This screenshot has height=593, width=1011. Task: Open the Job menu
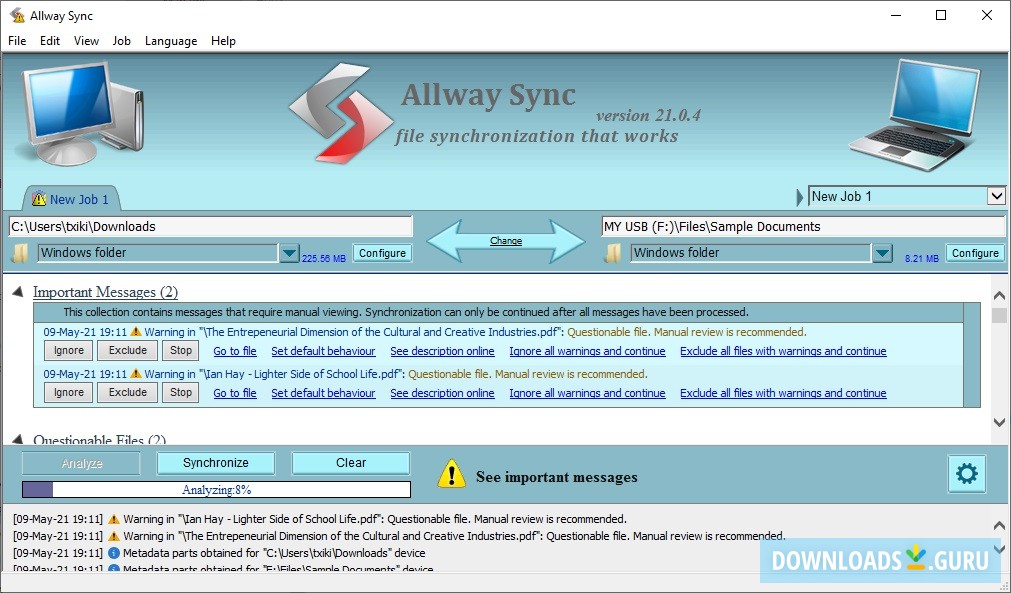tap(121, 41)
